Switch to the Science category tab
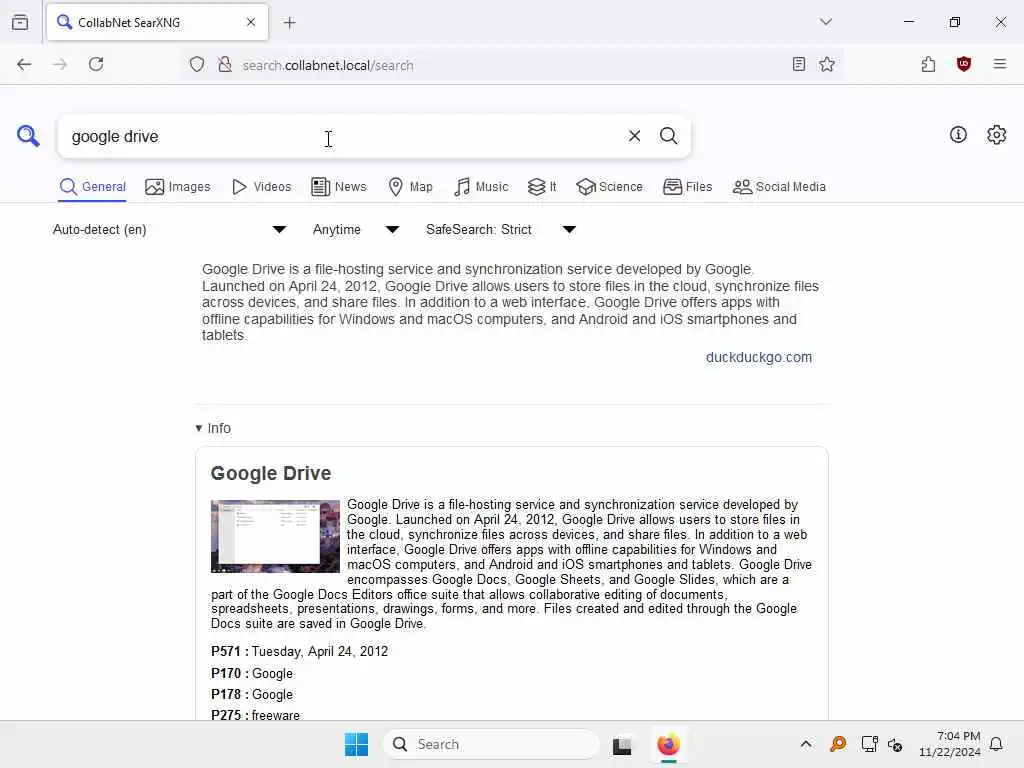Viewport: 1024px width, 768px height. pyautogui.click(x=609, y=187)
